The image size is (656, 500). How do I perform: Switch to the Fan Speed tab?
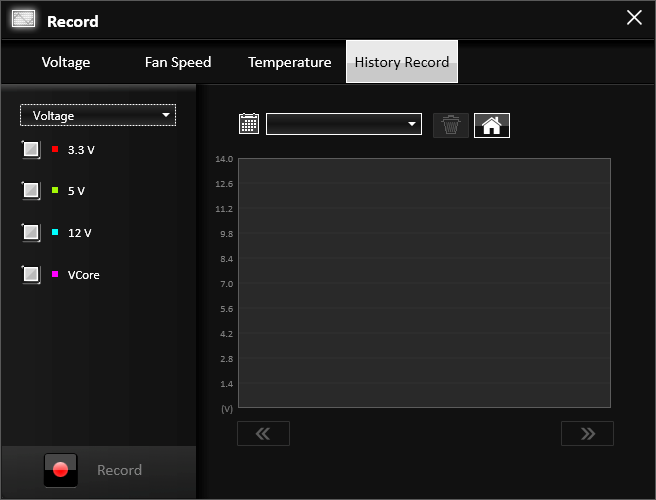coord(178,62)
